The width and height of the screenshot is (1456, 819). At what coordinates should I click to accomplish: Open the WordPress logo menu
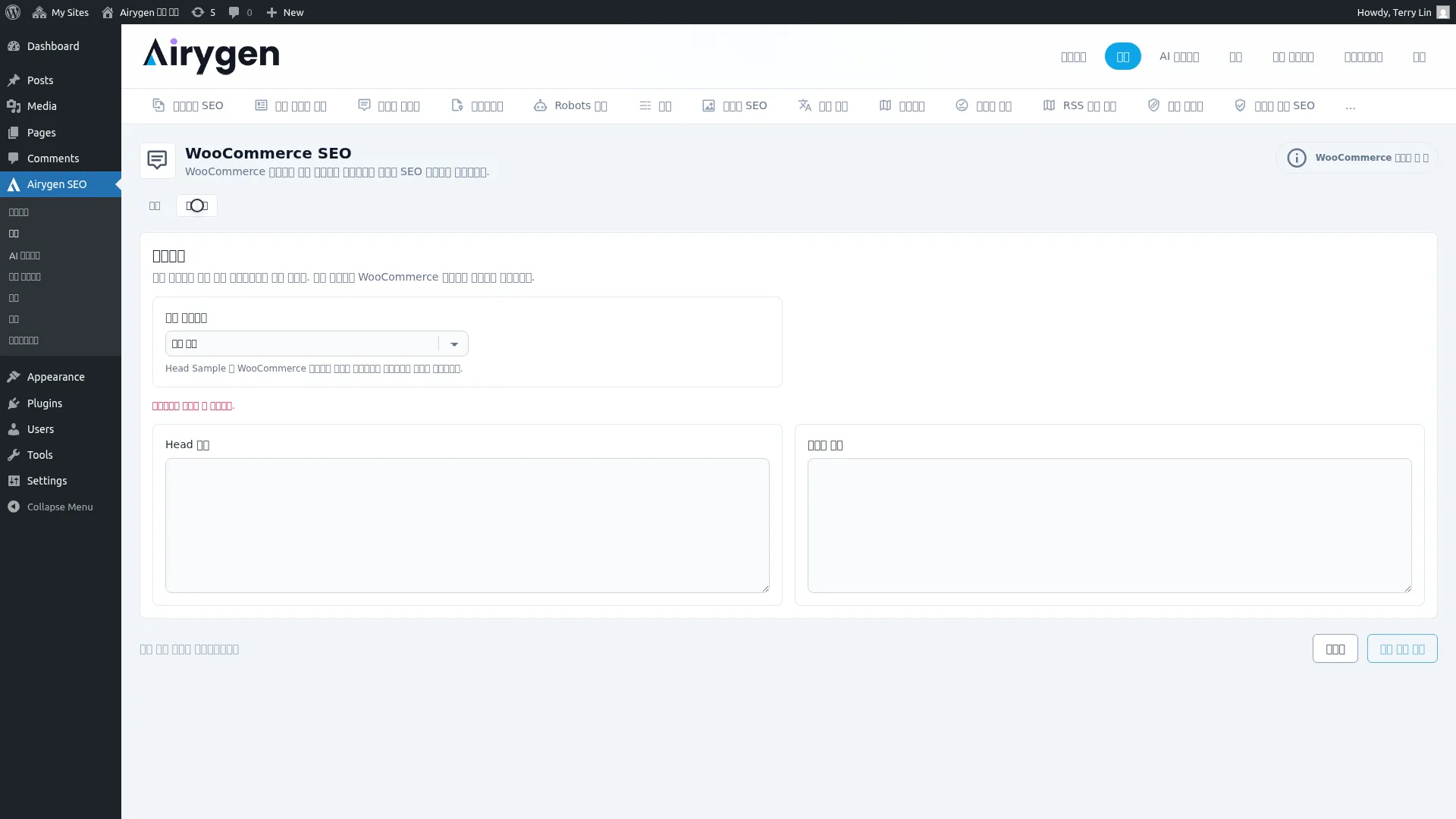point(13,12)
